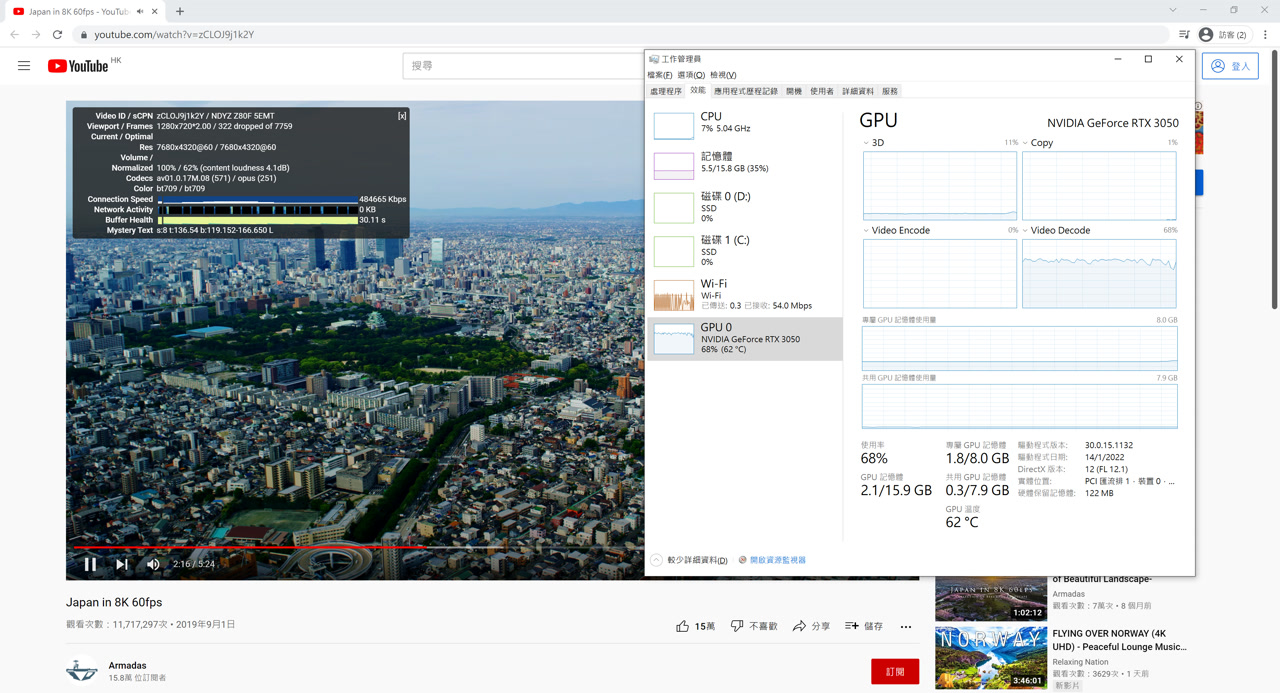Viewport: 1280px width, 693px height.
Task: Click the YouTube search box
Action: (x=522, y=66)
